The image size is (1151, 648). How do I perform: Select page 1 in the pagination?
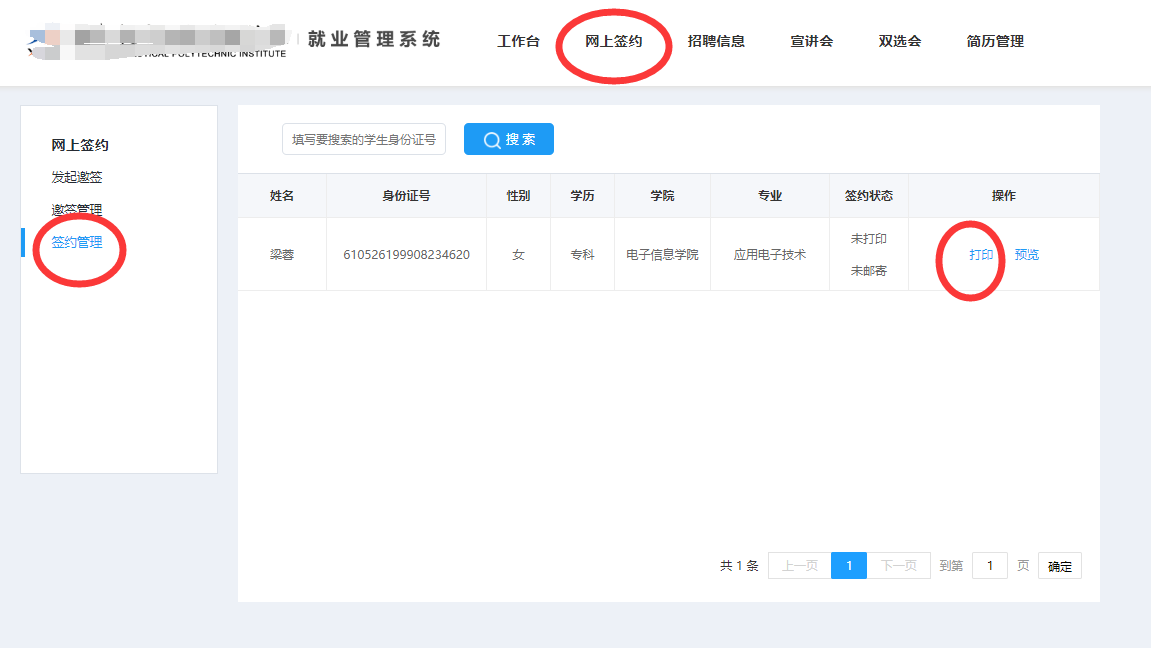[849, 566]
